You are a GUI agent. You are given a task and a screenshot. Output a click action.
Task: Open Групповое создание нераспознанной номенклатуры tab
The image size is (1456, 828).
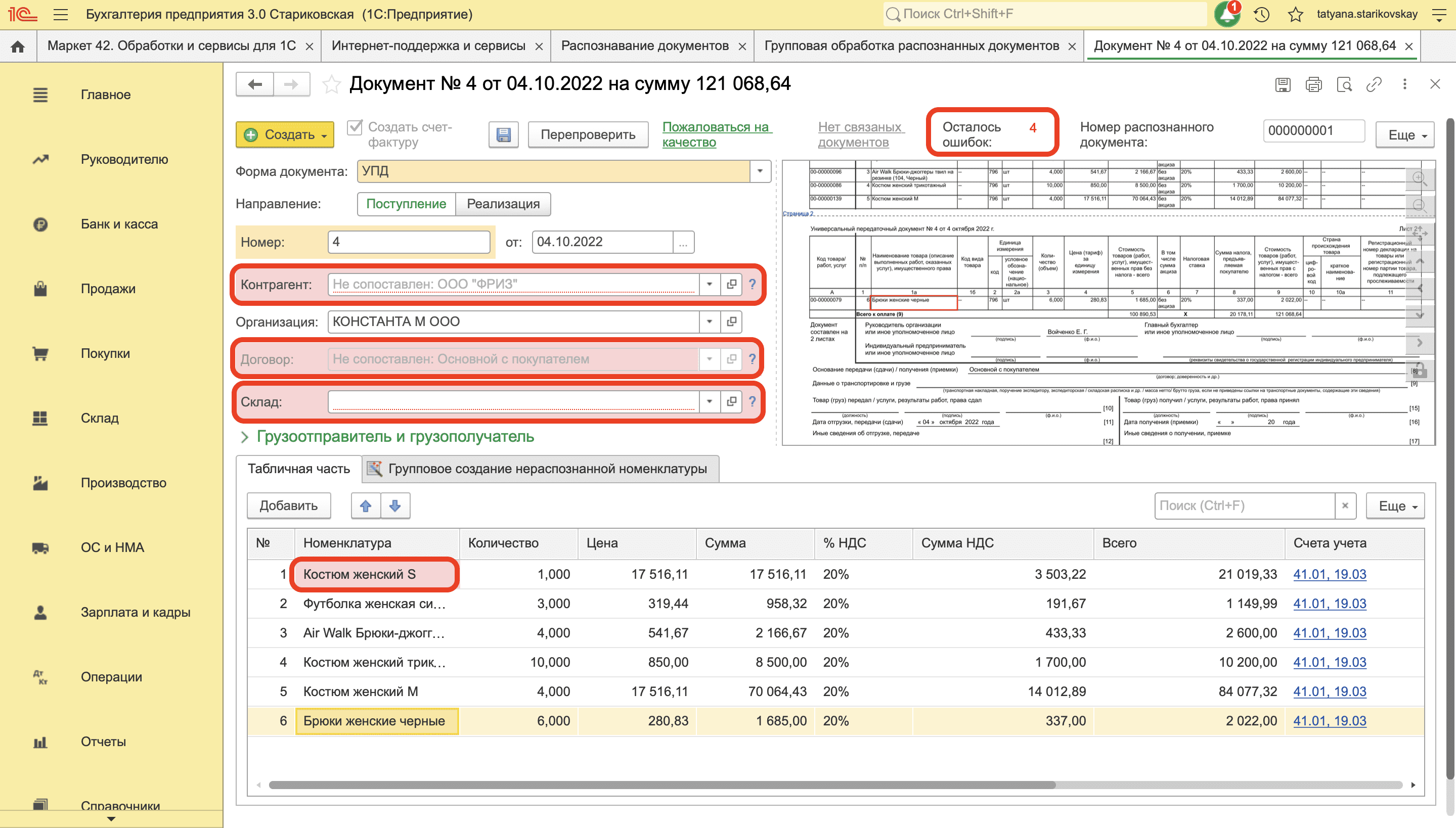540,469
